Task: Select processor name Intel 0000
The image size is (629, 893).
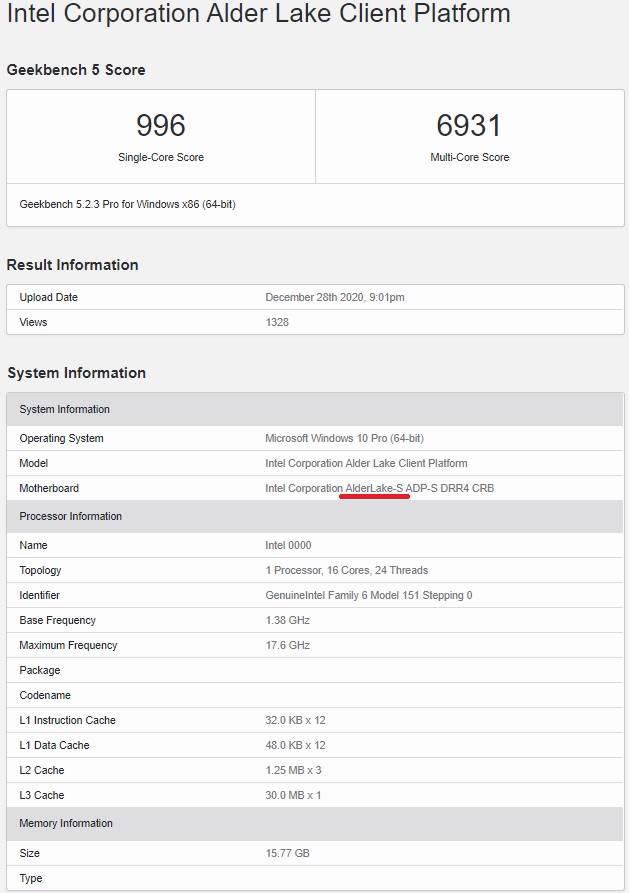Action: coord(288,546)
